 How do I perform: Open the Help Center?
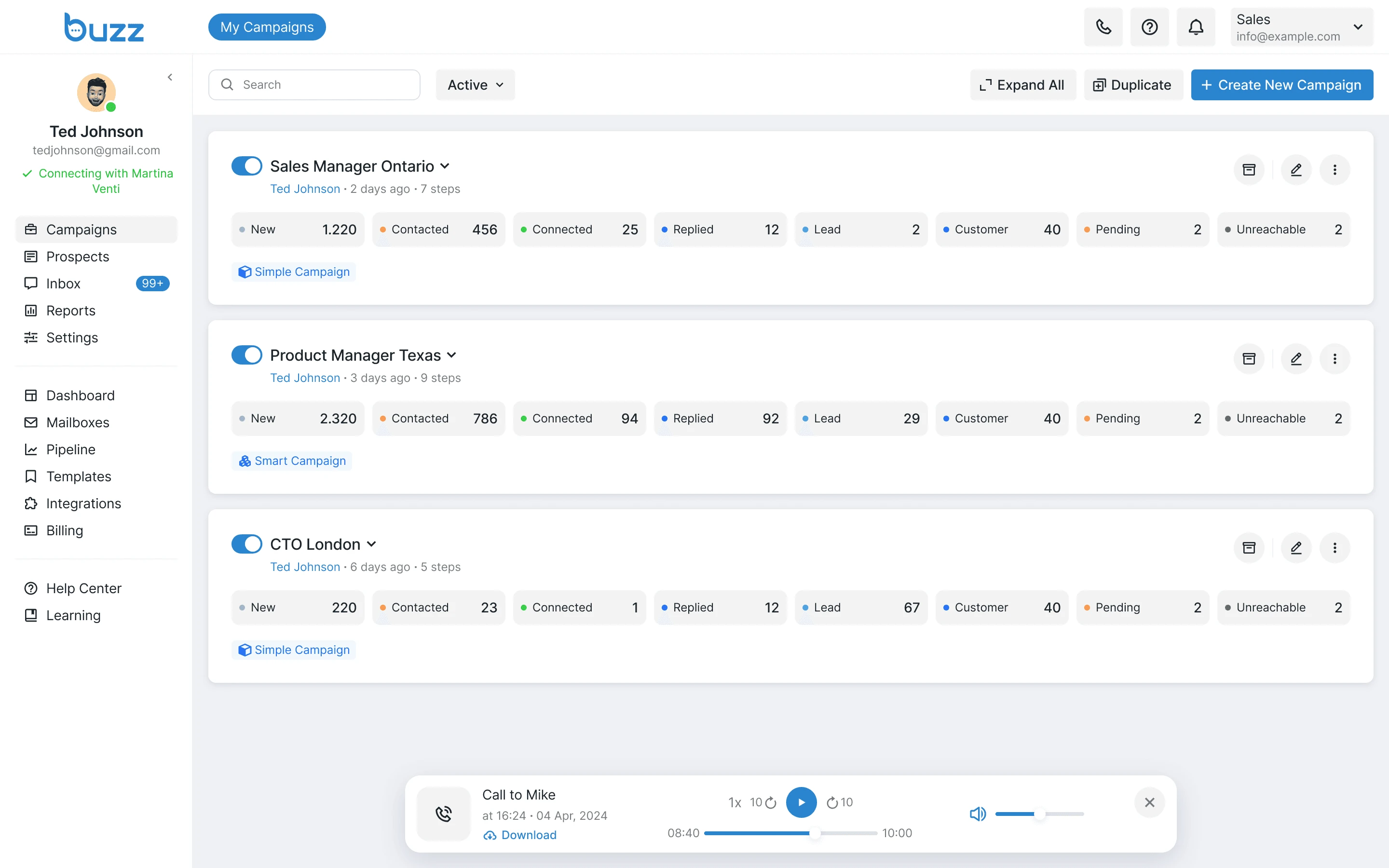pos(96,588)
